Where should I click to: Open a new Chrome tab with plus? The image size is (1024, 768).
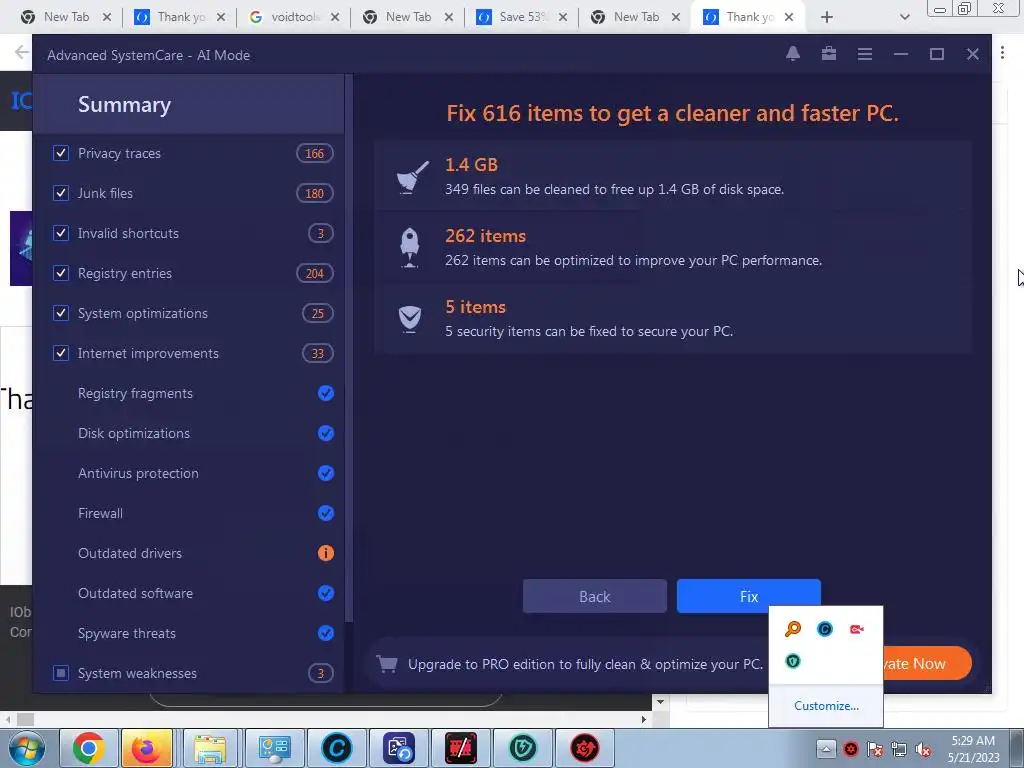[x=826, y=17]
